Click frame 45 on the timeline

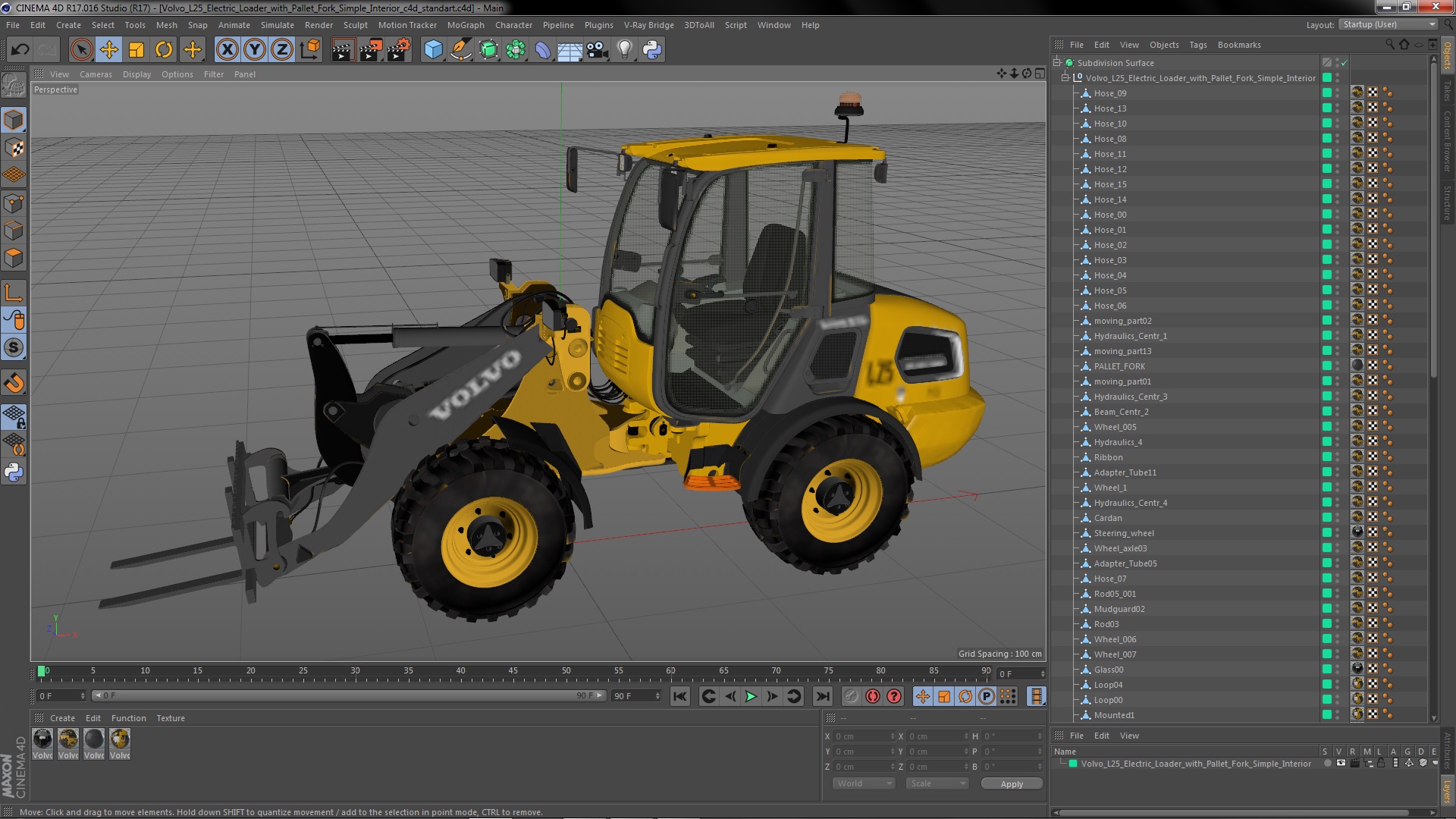tap(513, 671)
